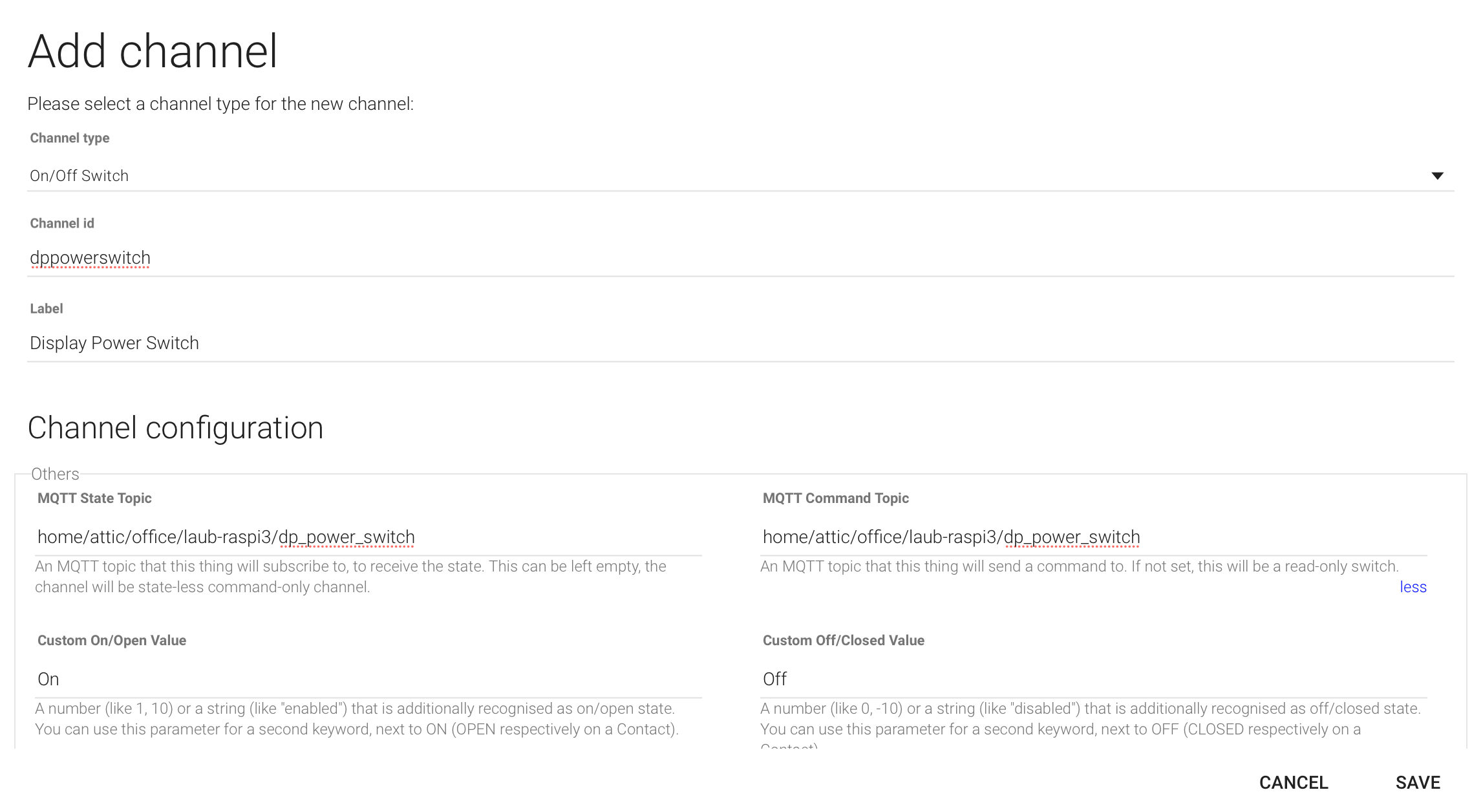
Task: Click the "Please select a channel type" prompt
Action: (x=220, y=104)
